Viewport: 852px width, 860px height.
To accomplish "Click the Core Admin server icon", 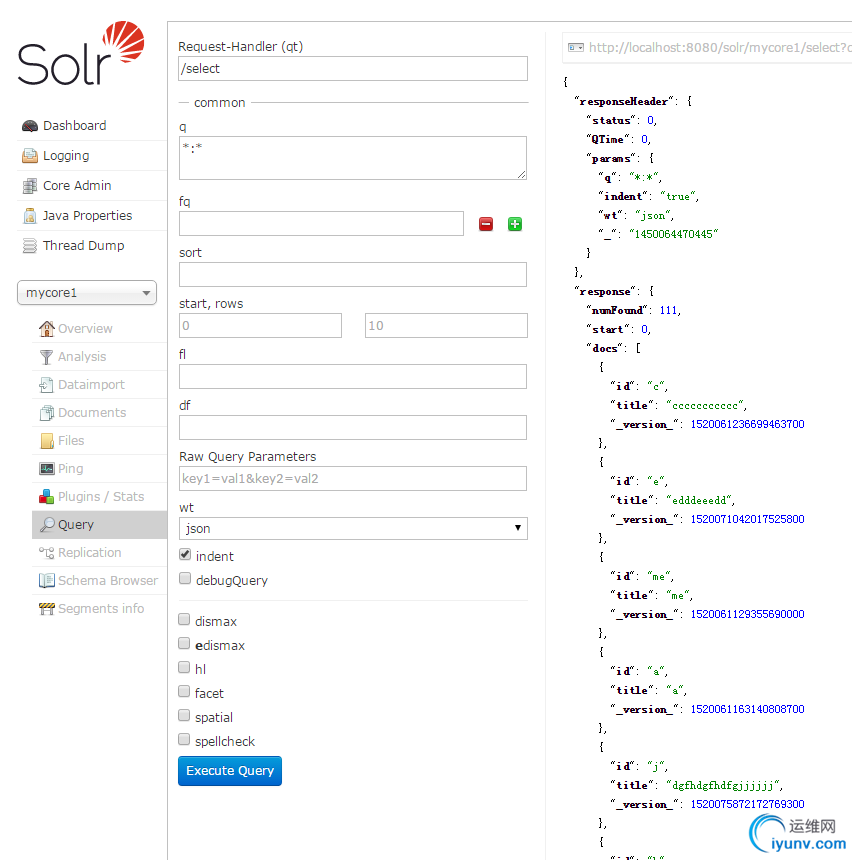I will 30,186.
